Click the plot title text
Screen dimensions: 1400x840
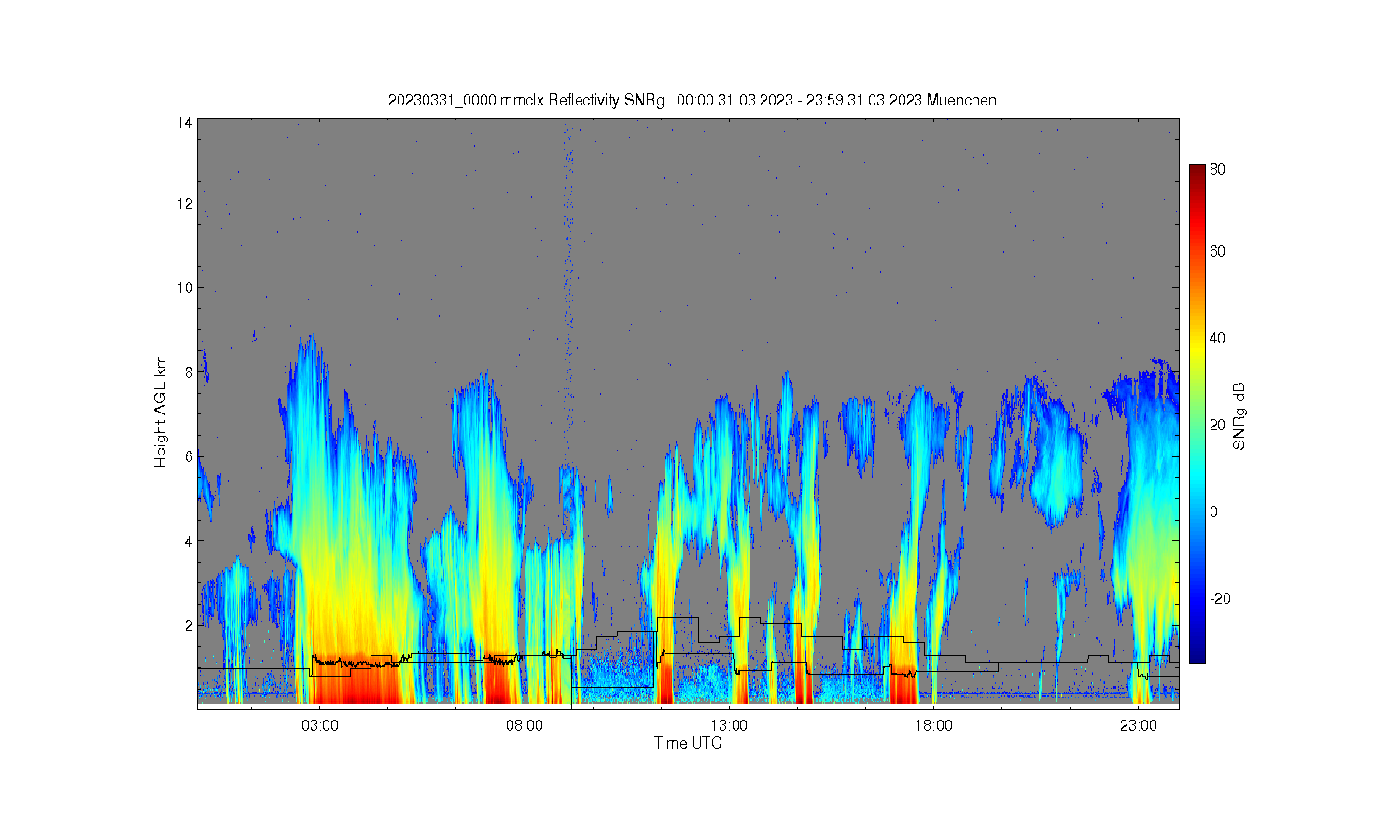pos(692,100)
